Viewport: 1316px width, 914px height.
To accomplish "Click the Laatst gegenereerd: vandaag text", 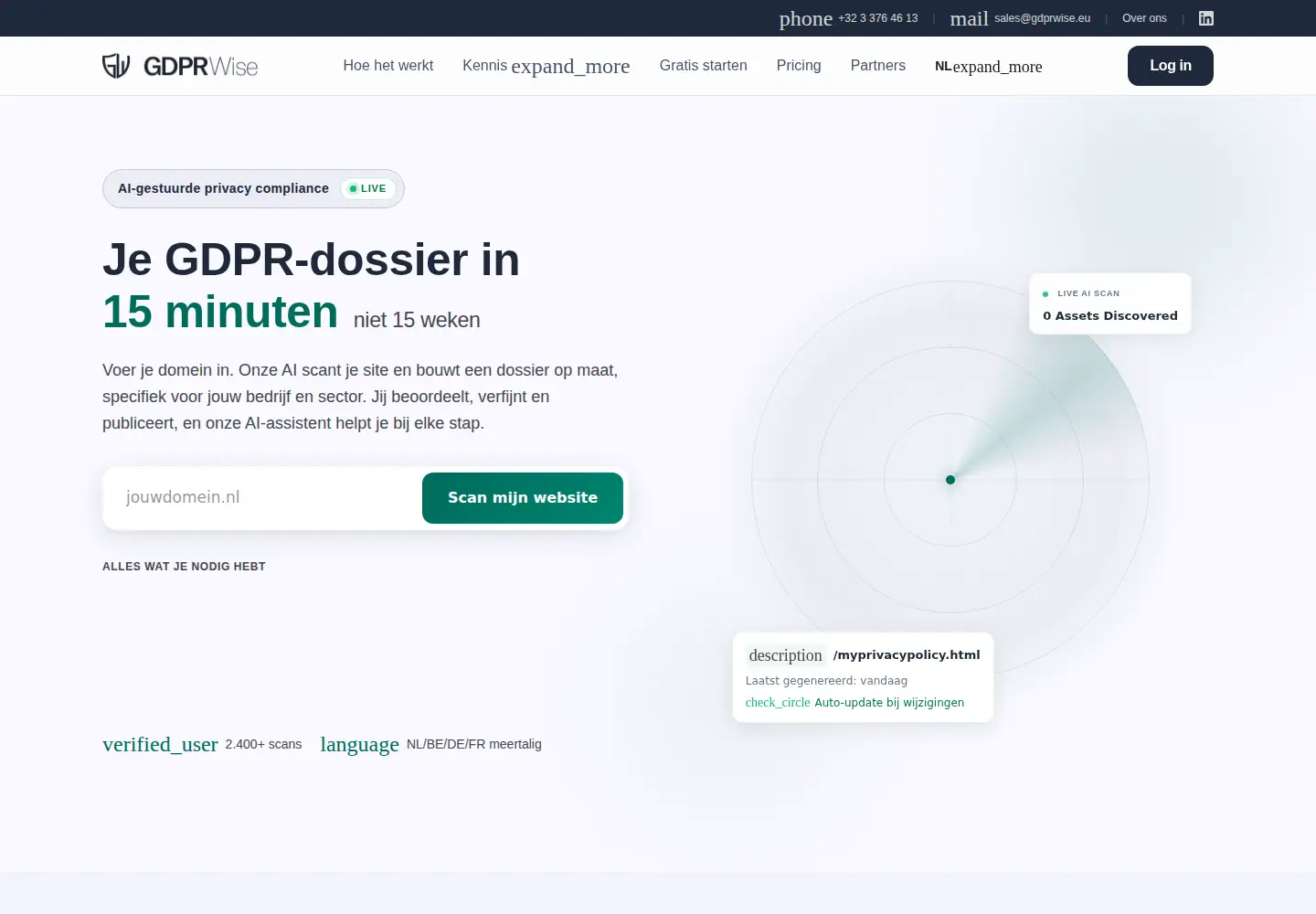I will point(826,681).
